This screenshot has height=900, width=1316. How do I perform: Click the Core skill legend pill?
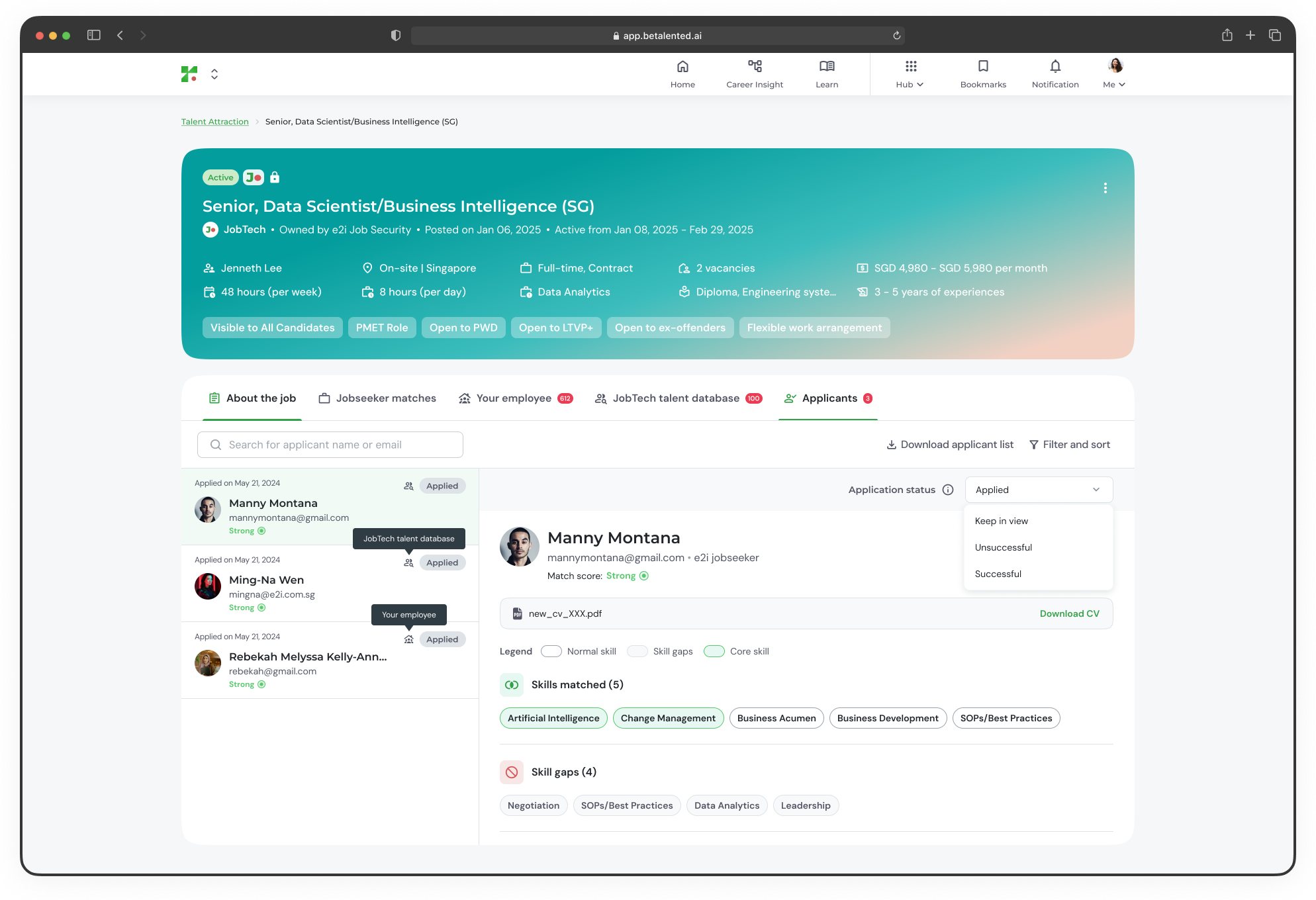pos(714,651)
